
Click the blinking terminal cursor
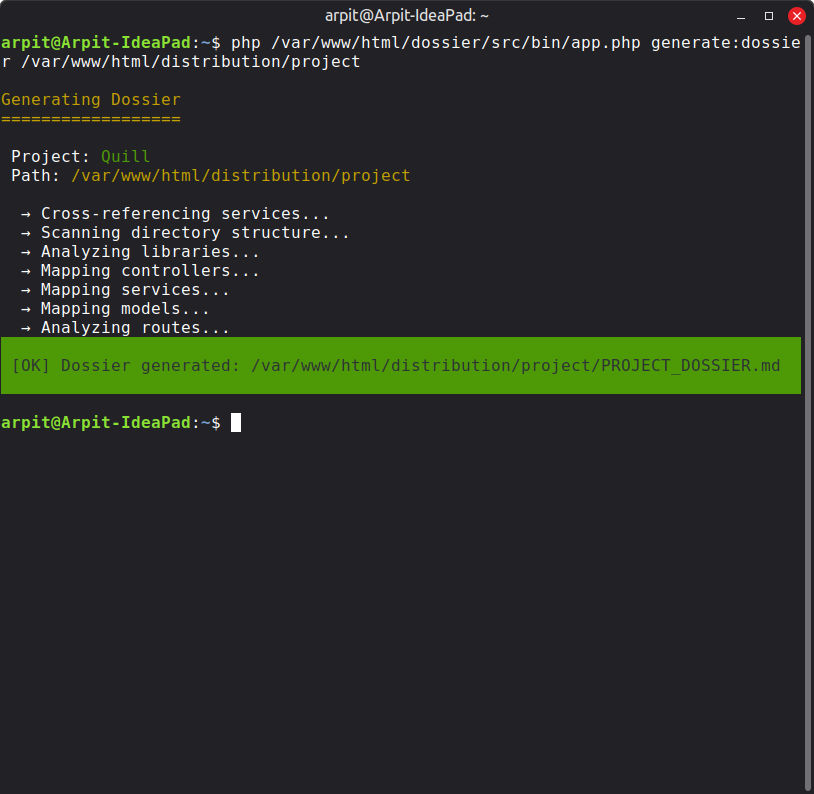[x=236, y=422]
